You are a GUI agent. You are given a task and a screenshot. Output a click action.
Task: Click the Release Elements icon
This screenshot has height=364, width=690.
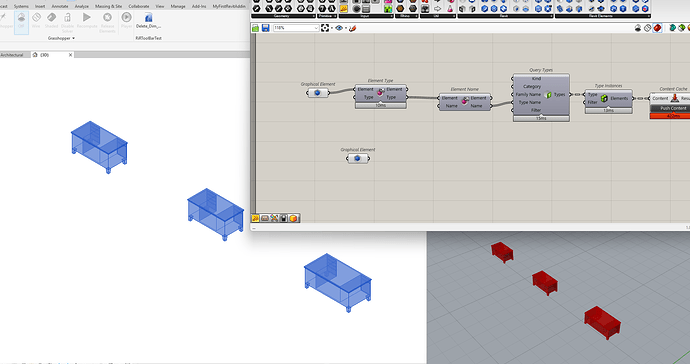click(x=107, y=18)
